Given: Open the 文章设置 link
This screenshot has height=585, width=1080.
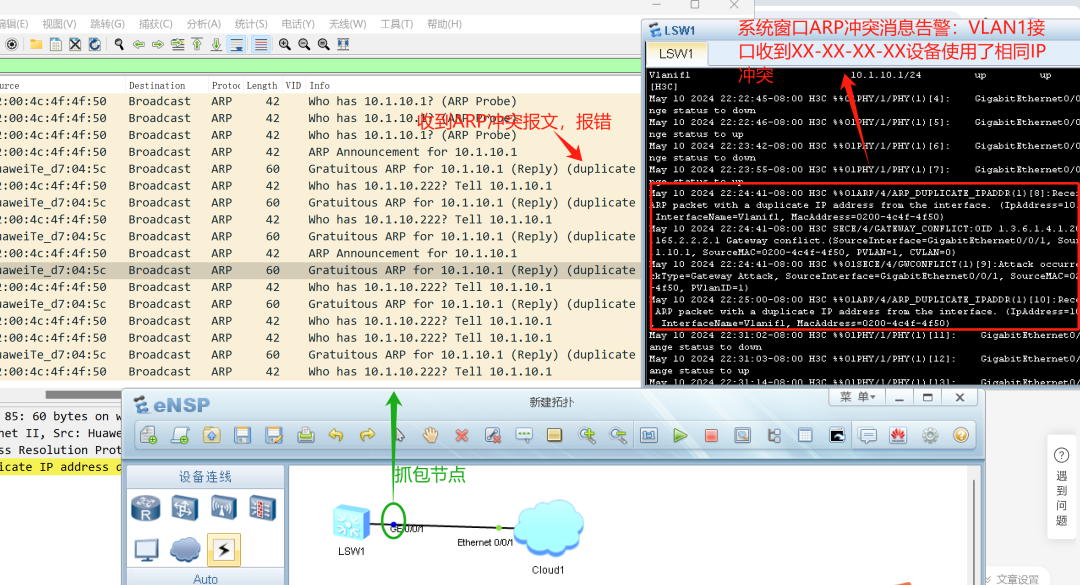Looking at the screenshot, I should (1017, 579).
